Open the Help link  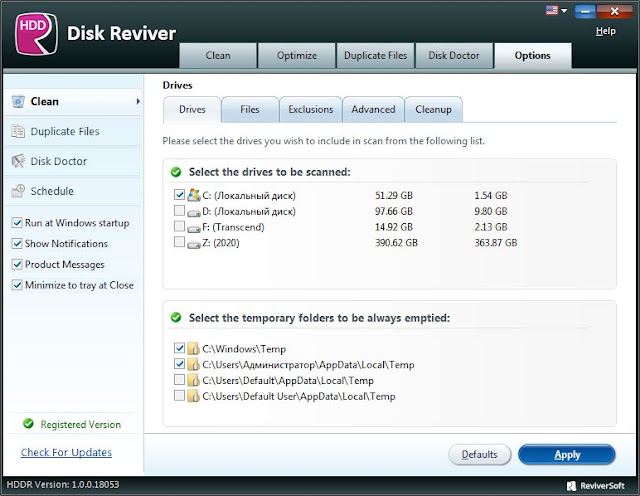click(x=606, y=31)
